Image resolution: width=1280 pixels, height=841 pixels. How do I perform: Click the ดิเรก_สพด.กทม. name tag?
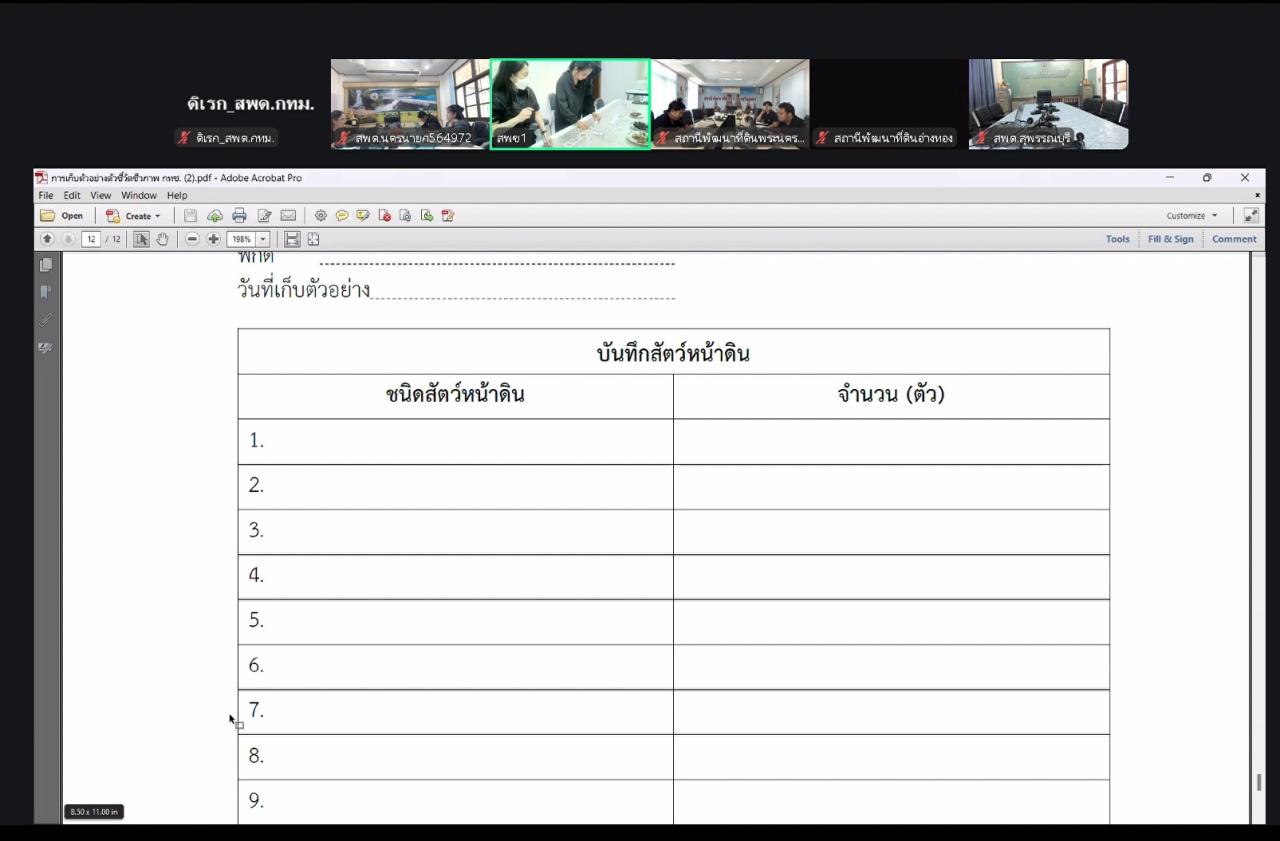[x=228, y=138]
